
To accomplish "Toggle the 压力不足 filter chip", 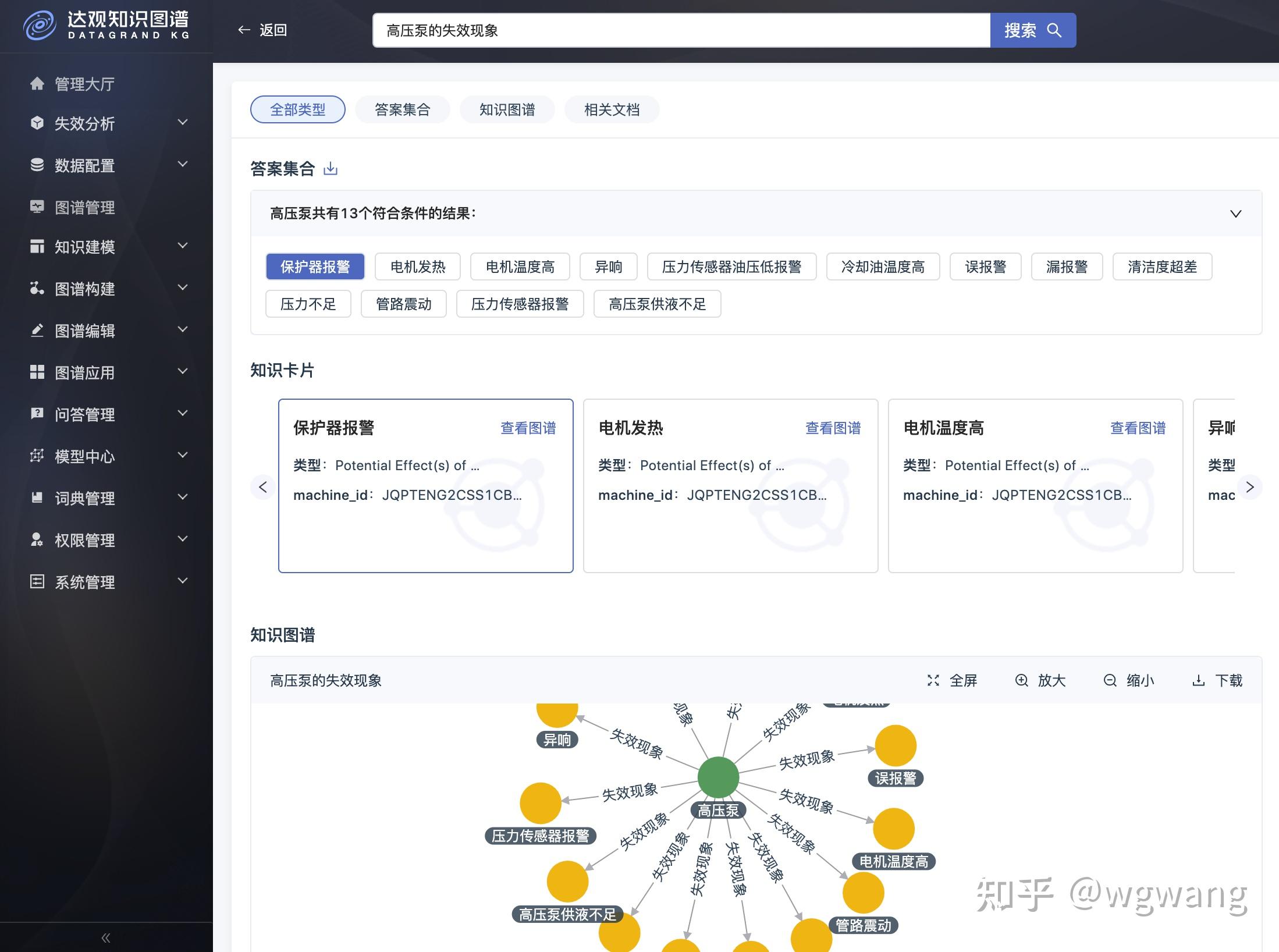I will click(x=308, y=304).
